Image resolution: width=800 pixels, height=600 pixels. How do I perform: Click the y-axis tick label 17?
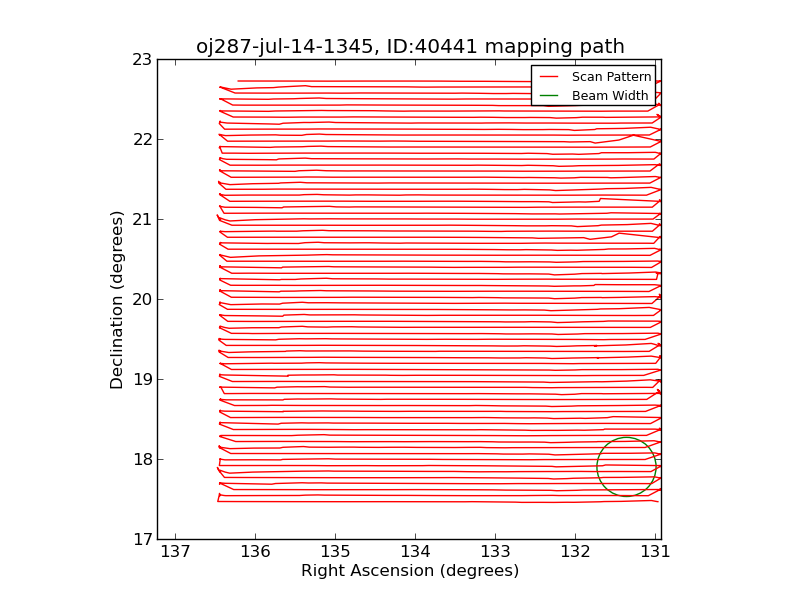pyautogui.click(x=142, y=539)
